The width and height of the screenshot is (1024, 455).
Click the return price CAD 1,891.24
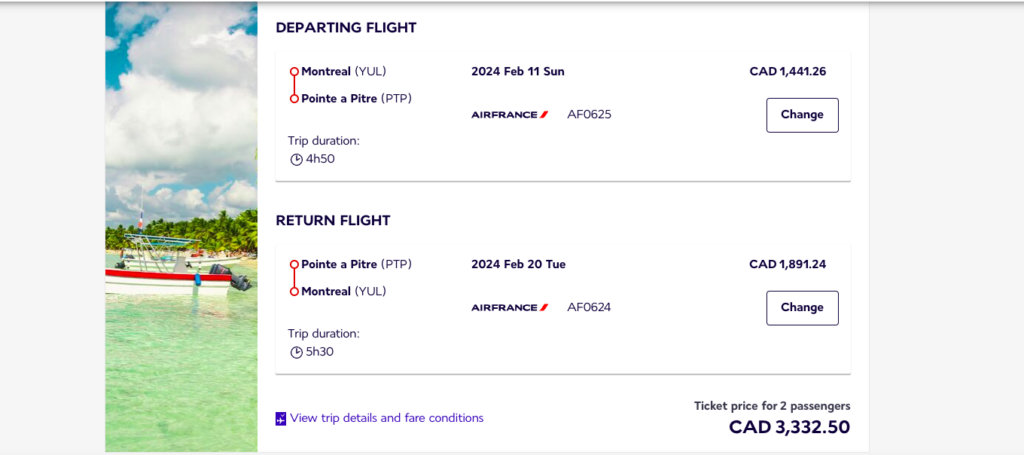[x=787, y=264]
